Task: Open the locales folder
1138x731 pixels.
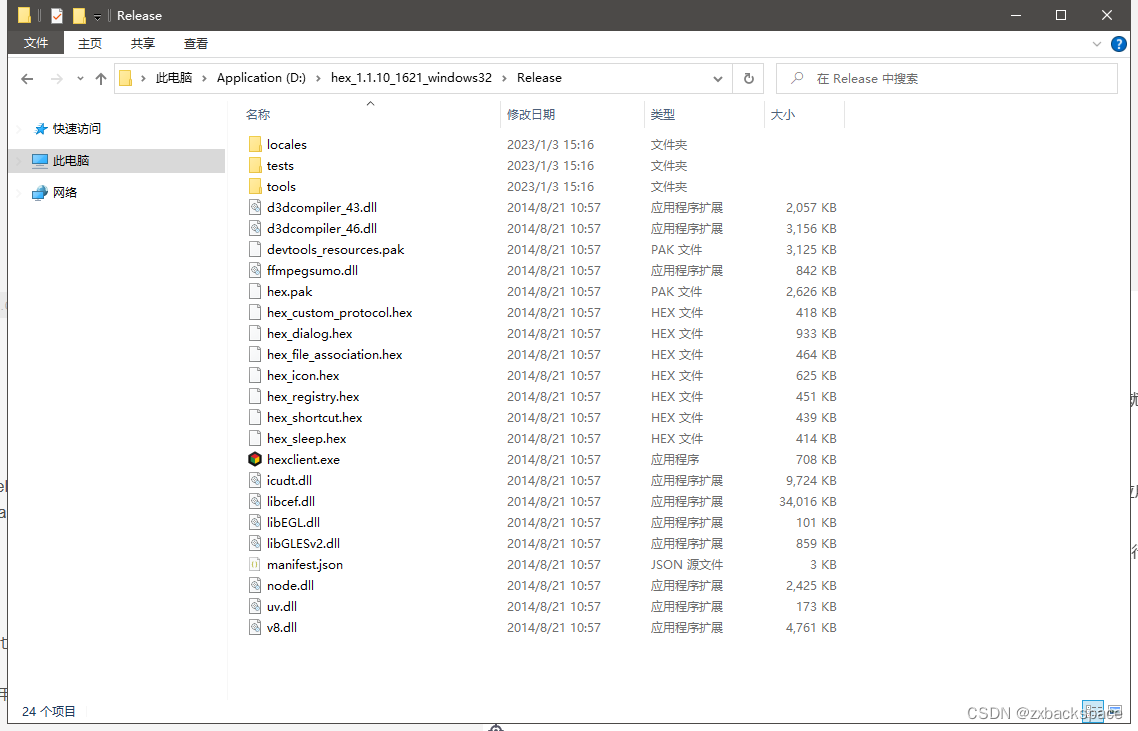Action: click(287, 144)
